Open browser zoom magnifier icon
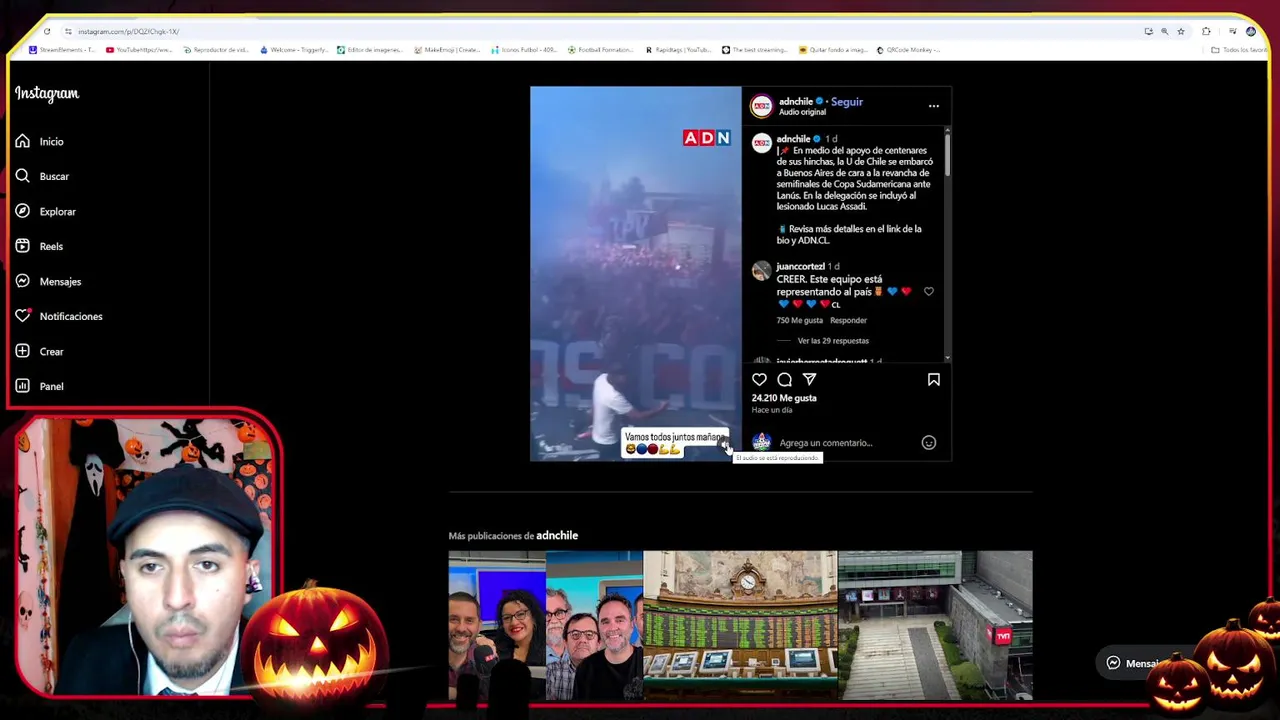This screenshot has height=720, width=1280. tap(1164, 31)
